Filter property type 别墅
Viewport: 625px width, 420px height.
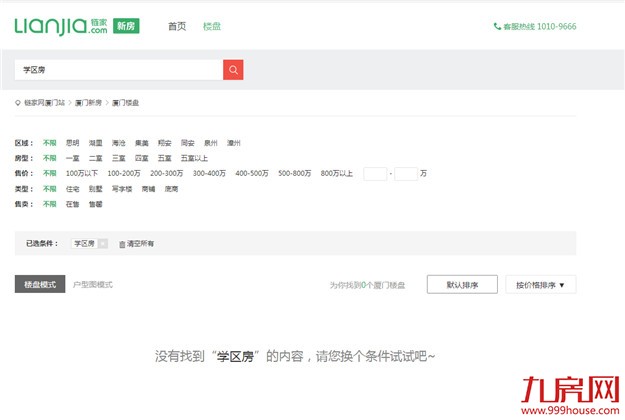(x=96, y=189)
